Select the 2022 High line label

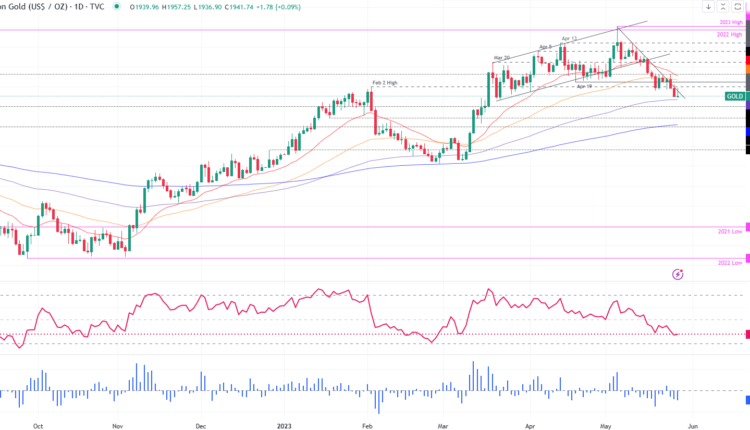[730, 34]
